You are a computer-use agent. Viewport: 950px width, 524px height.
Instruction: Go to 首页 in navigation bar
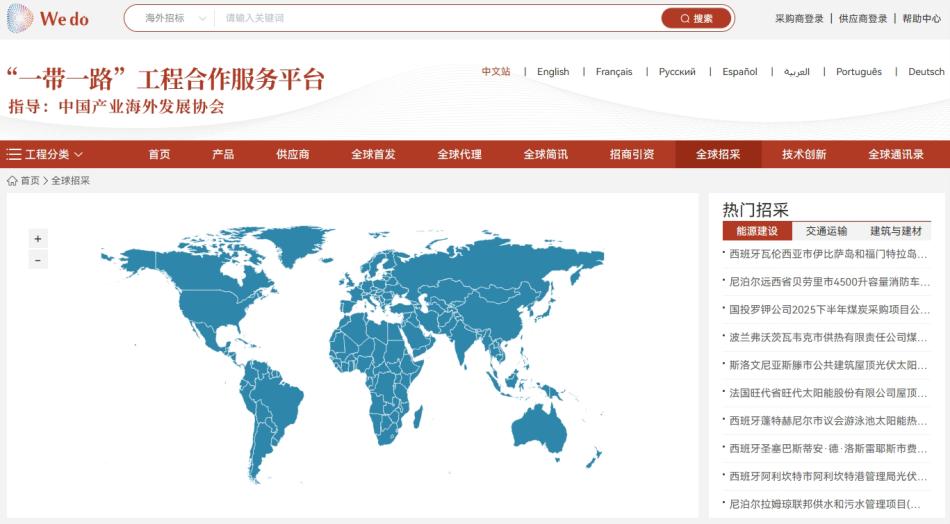click(159, 154)
